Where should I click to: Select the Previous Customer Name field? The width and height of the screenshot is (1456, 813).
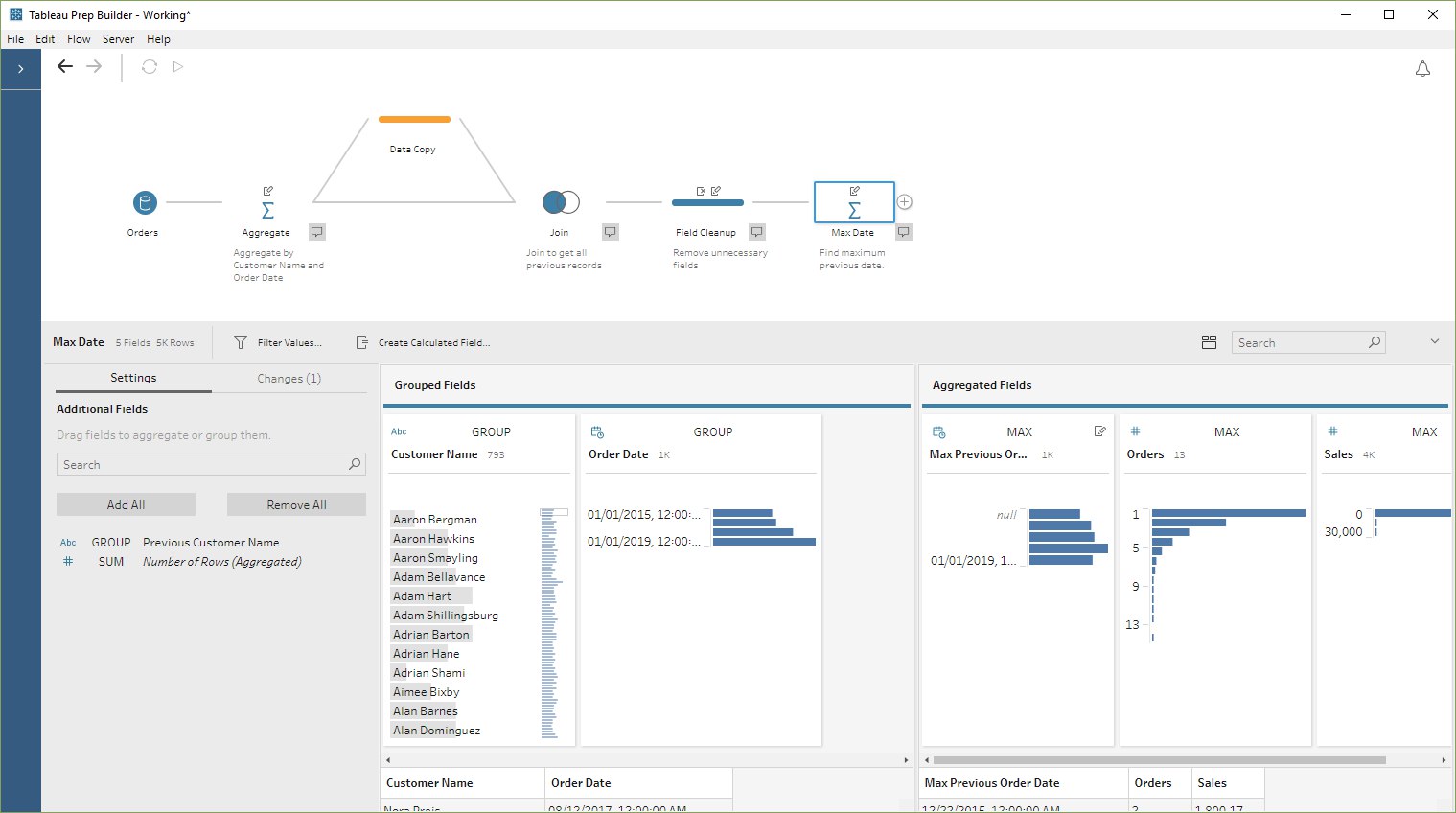coord(211,543)
